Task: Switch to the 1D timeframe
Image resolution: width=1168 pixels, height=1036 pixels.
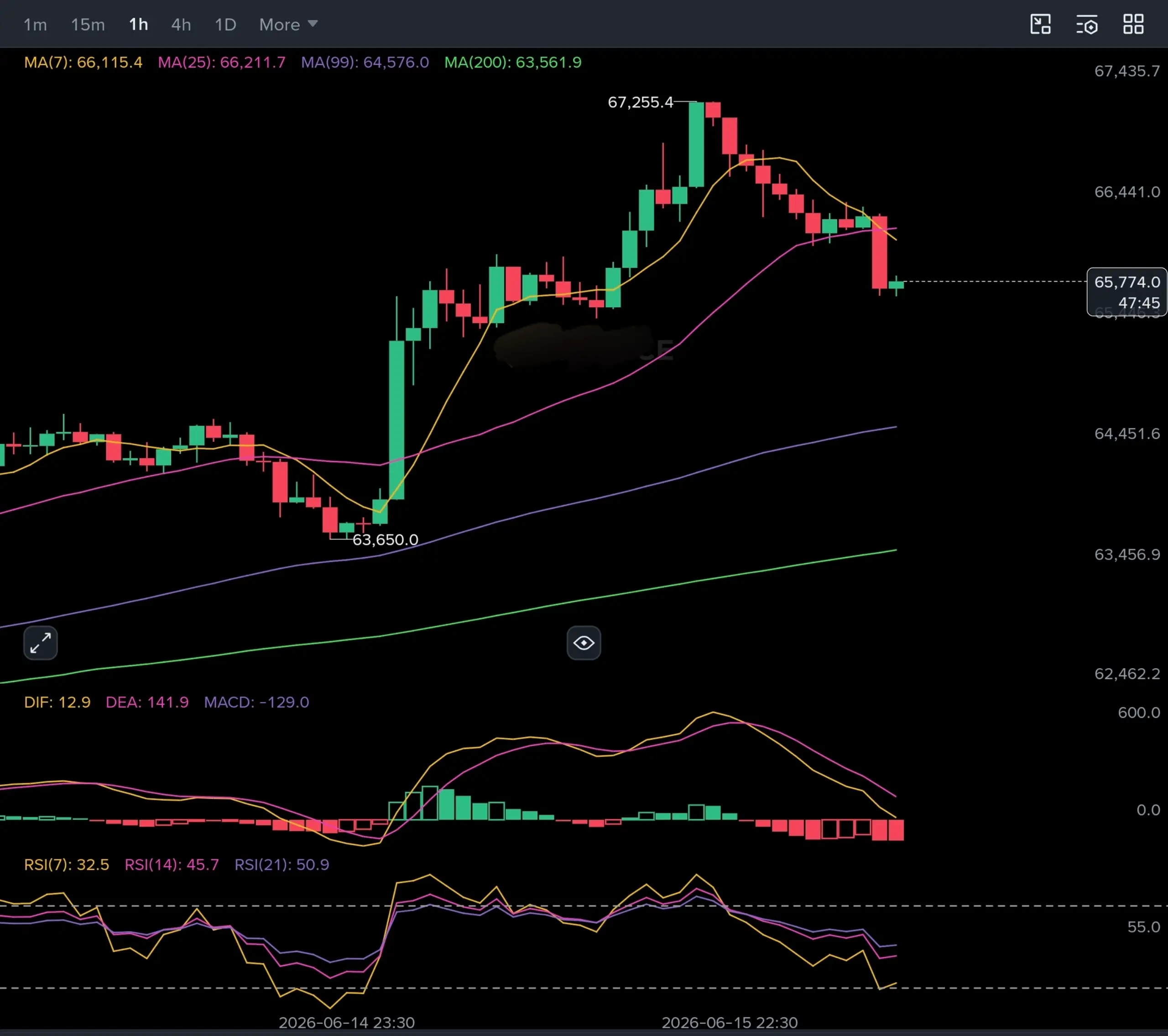Action: pyautogui.click(x=225, y=25)
